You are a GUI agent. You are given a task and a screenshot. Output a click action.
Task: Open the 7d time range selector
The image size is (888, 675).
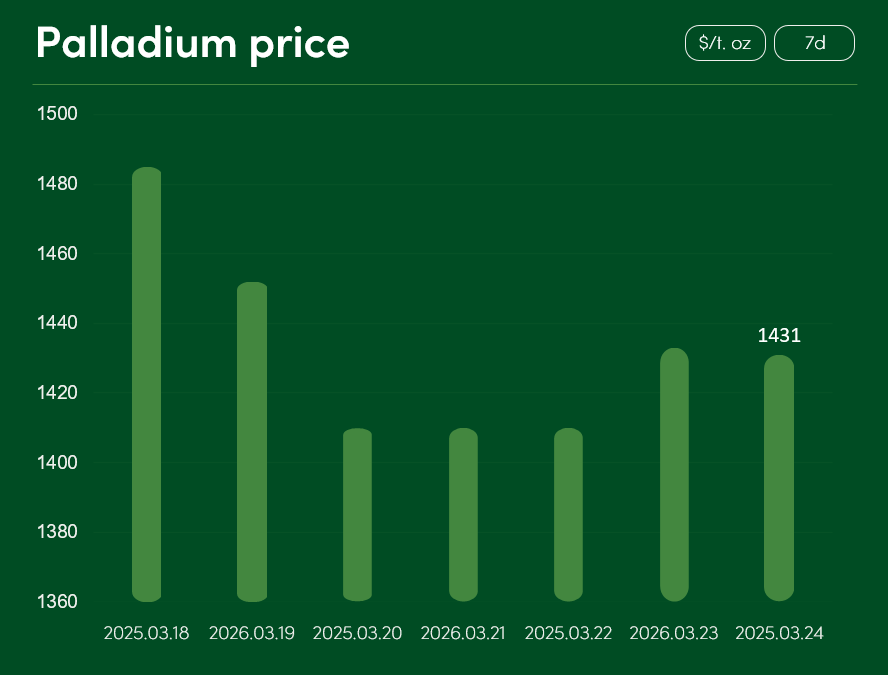click(814, 43)
